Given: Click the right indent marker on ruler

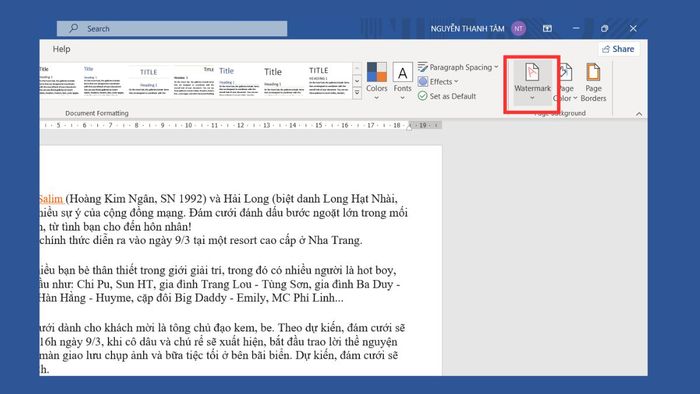Looking at the screenshot, I should [x=410, y=127].
